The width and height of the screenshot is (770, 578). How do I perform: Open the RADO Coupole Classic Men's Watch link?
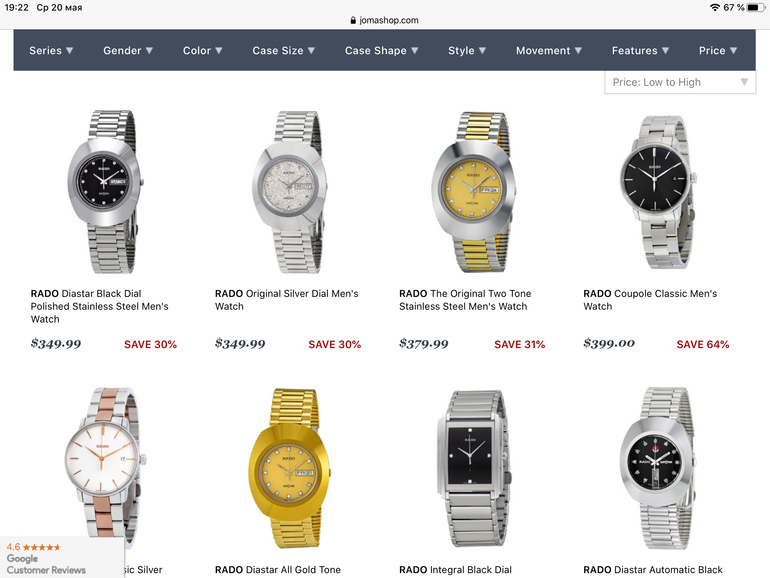(650, 300)
